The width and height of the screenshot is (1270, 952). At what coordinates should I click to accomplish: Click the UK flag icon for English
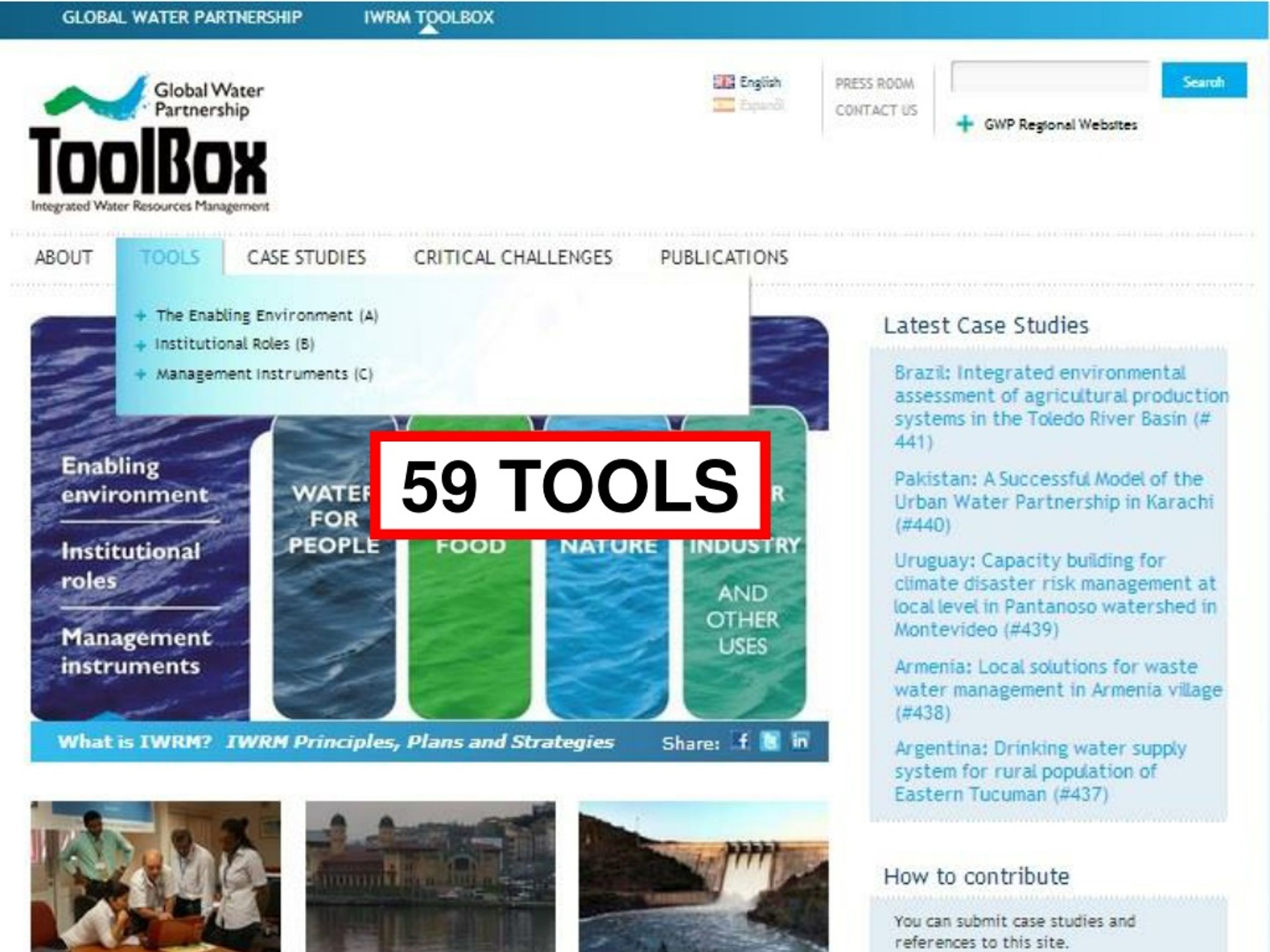point(723,82)
